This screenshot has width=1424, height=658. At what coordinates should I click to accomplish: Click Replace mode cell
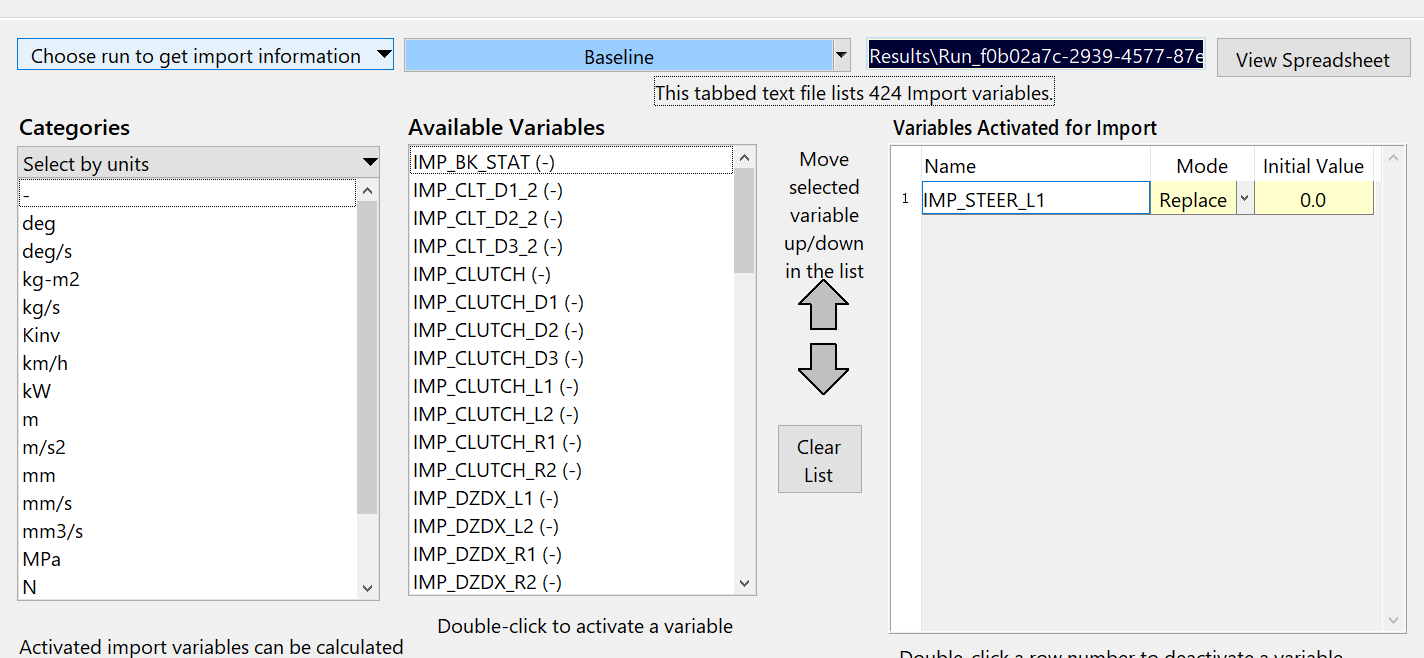click(1193, 199)
